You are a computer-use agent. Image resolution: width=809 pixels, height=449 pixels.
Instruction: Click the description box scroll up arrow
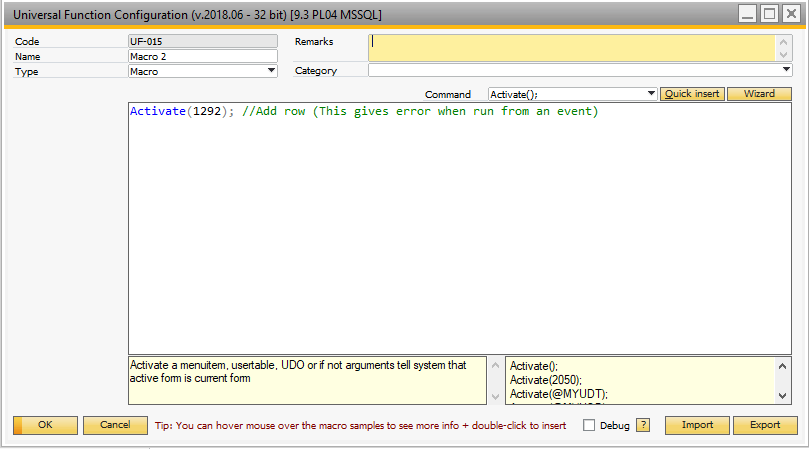point(495,365)
